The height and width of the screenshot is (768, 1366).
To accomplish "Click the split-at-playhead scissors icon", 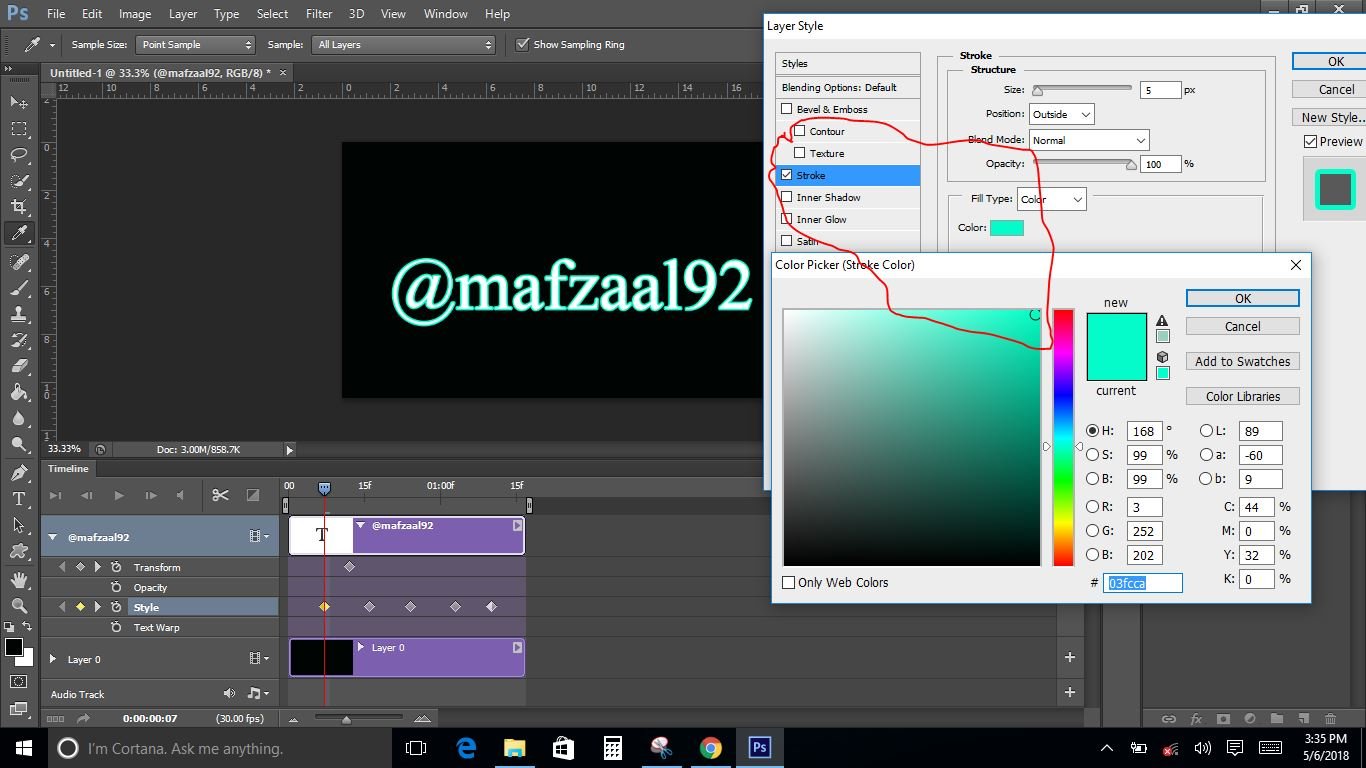I will (x=221, y=495).
